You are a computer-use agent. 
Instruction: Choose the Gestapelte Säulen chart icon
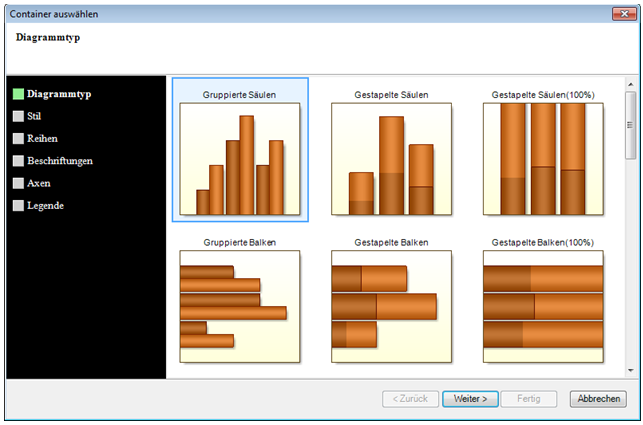click(x=391, y=158)
